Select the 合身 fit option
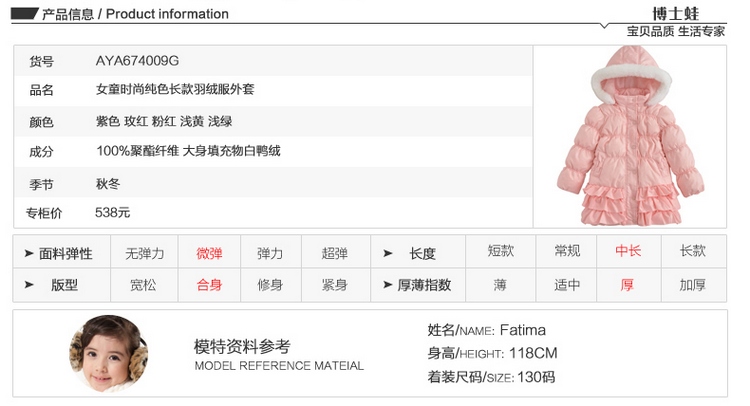Screen dimensions: 750x406 tap(209, 285)
